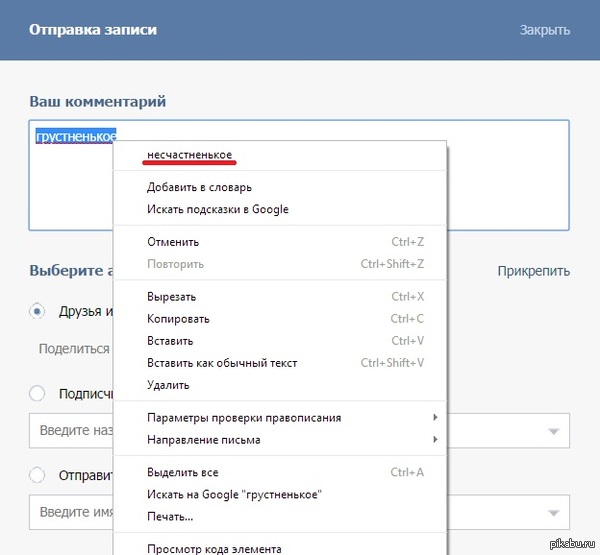Screen dimensions: 600x555
Task: Expand "Параметры проверки правописания" submenu
Action: 244,418
